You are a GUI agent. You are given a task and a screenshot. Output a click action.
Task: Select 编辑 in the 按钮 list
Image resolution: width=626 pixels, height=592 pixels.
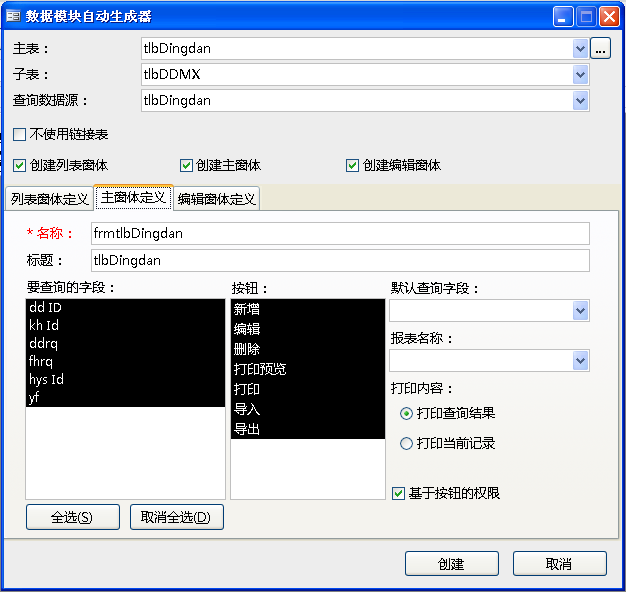pyautogui.click(x=308, y=329)
